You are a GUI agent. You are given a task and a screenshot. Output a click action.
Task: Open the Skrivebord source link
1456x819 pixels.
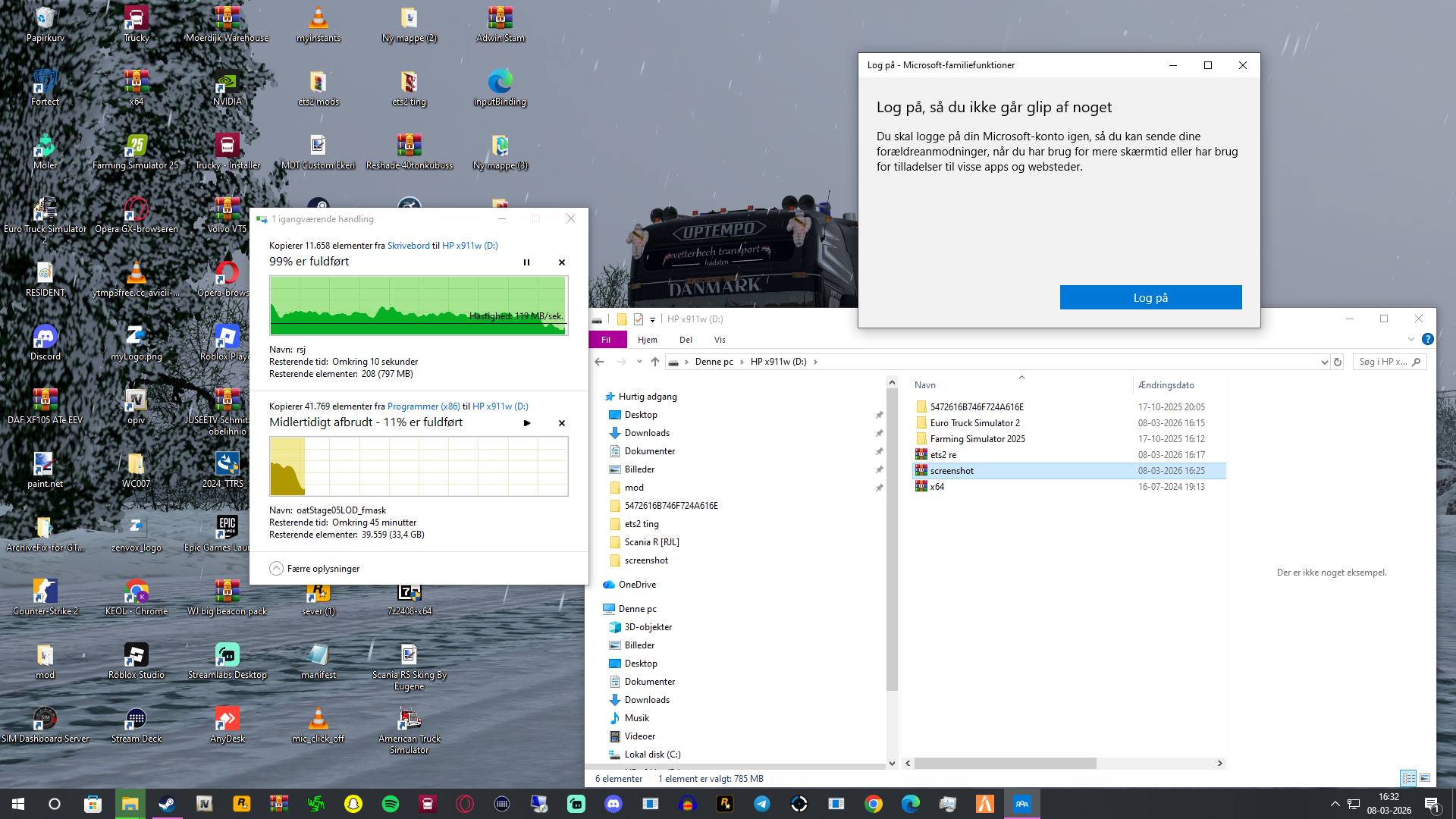click(408, 246)
